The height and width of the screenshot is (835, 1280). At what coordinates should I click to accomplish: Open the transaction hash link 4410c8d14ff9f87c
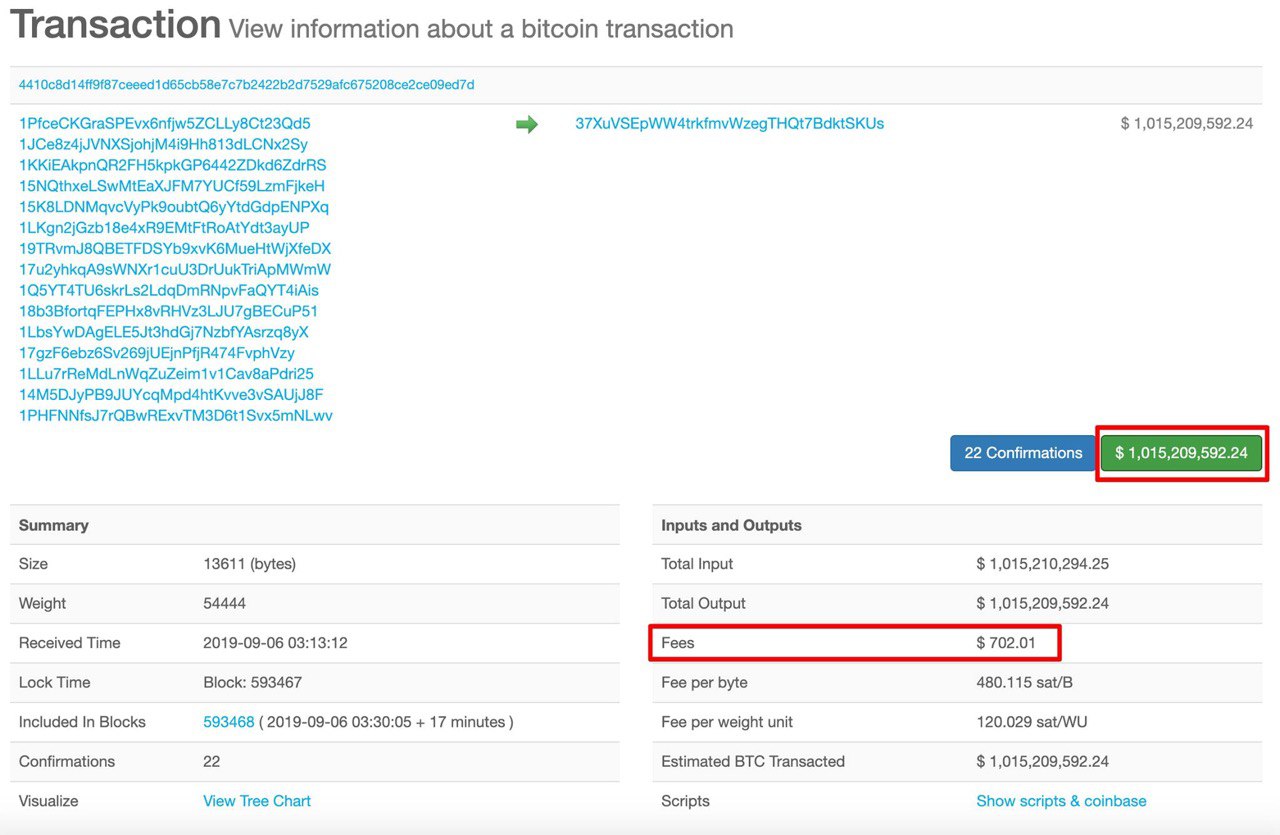click(246, 85)
